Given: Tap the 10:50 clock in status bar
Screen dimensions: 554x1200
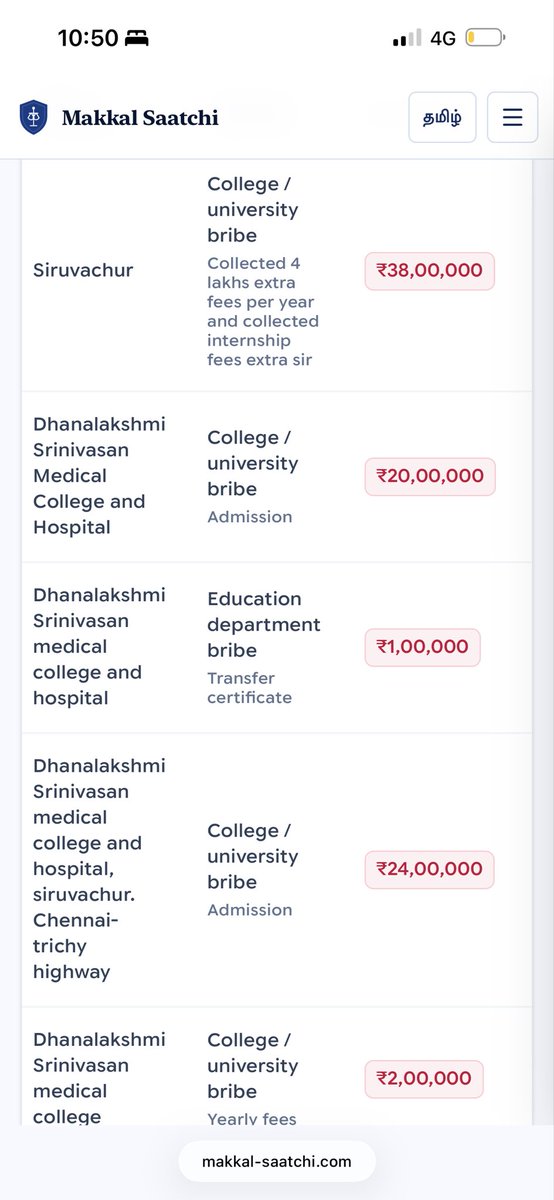Looking at the screenshot, I should (x=88, y=39).
